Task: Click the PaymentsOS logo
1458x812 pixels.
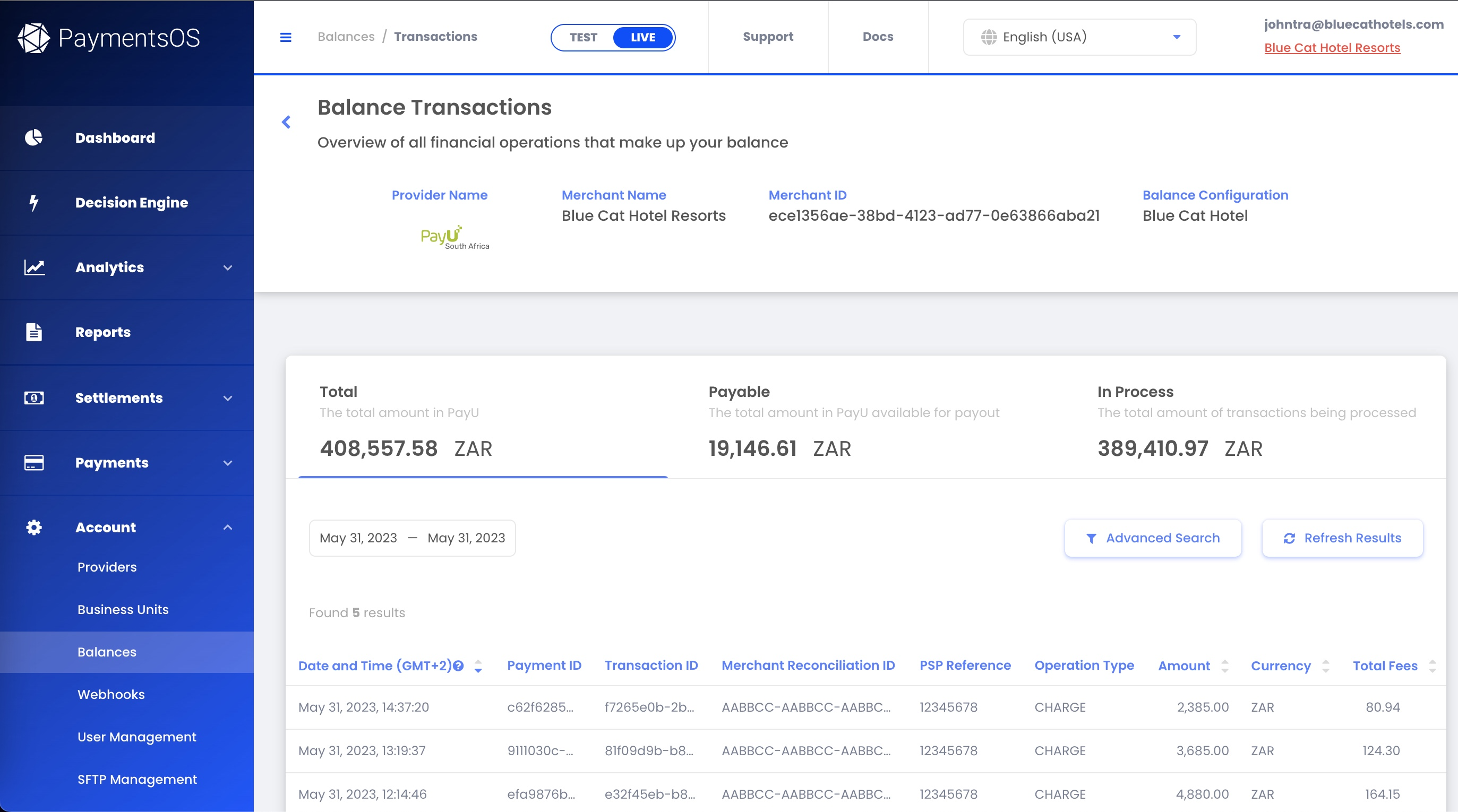Action: pyautogui.click(x=108, y=38)
